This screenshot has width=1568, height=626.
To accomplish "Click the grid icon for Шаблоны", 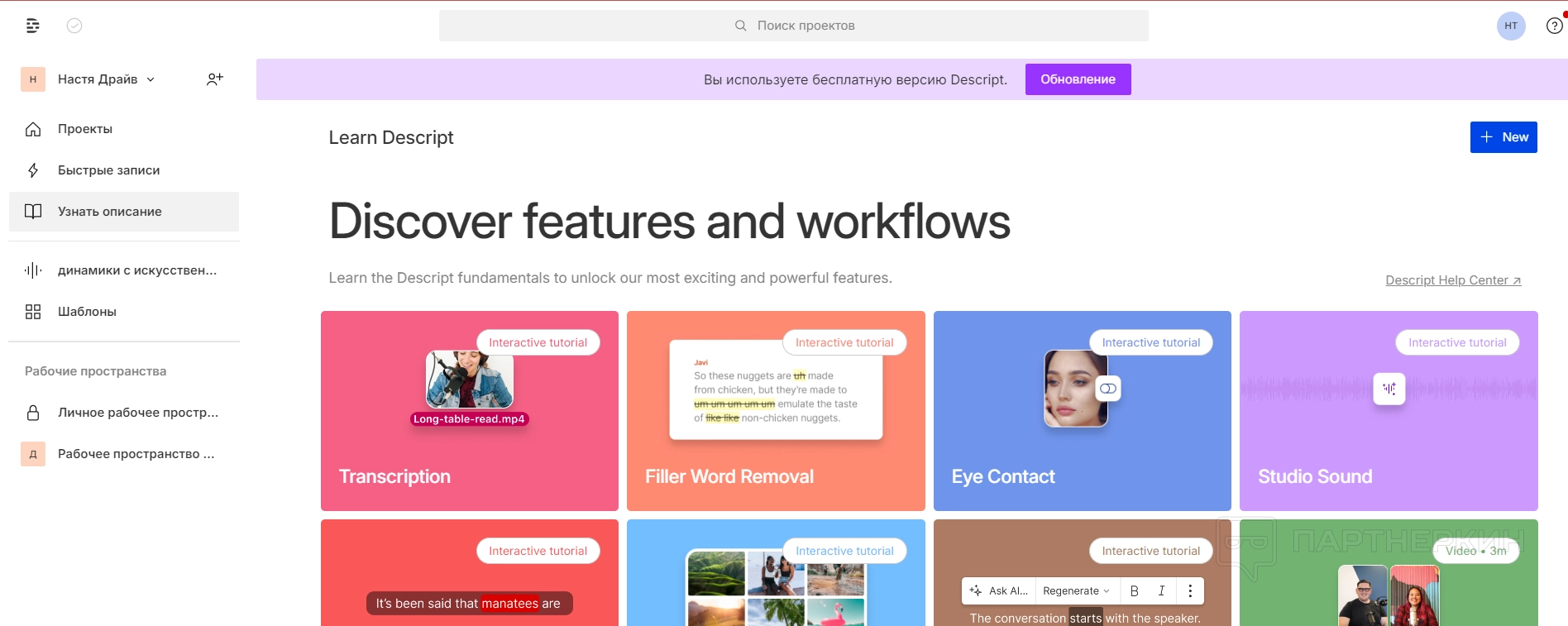I will pos(33,312).
